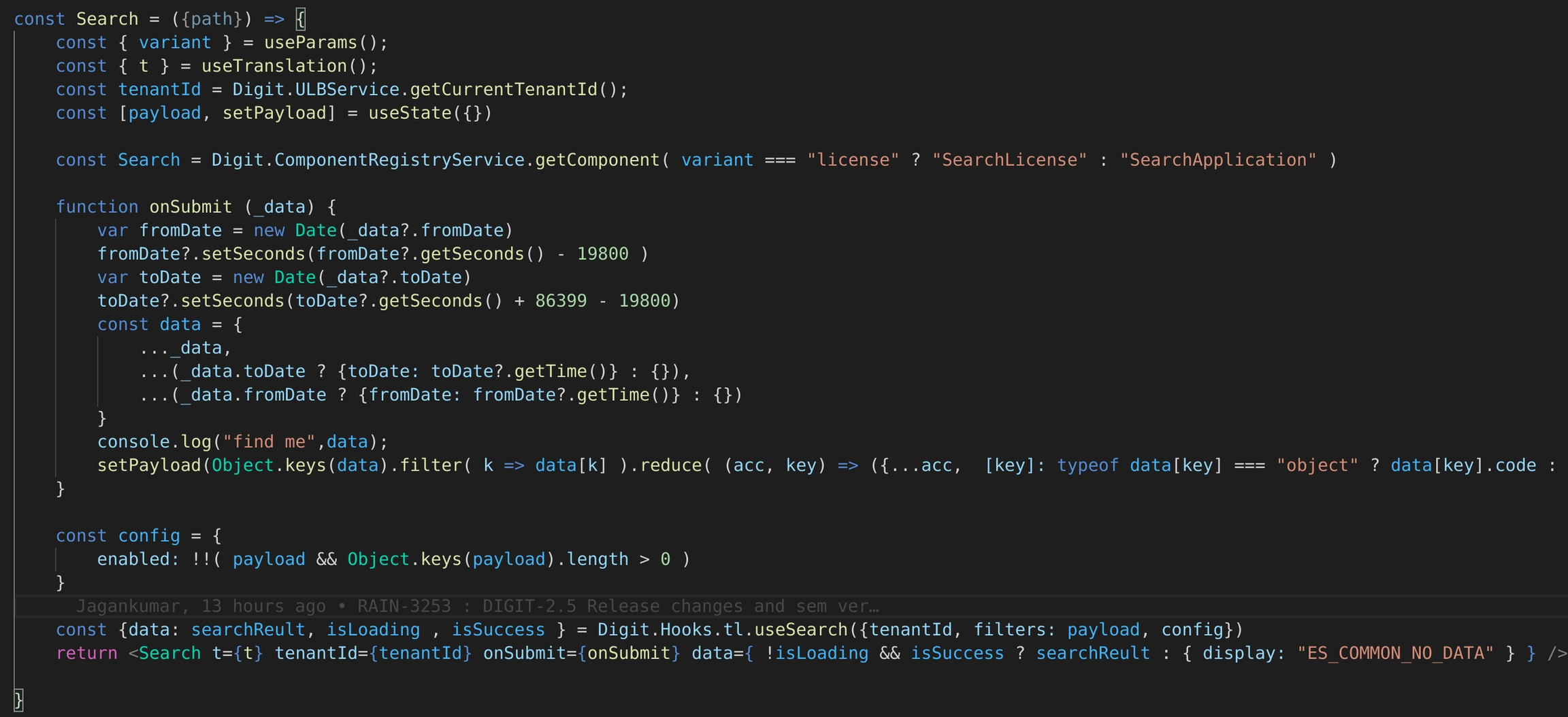
Task: Click the highlighted closing brace on last line
Action: coord(18,700)
